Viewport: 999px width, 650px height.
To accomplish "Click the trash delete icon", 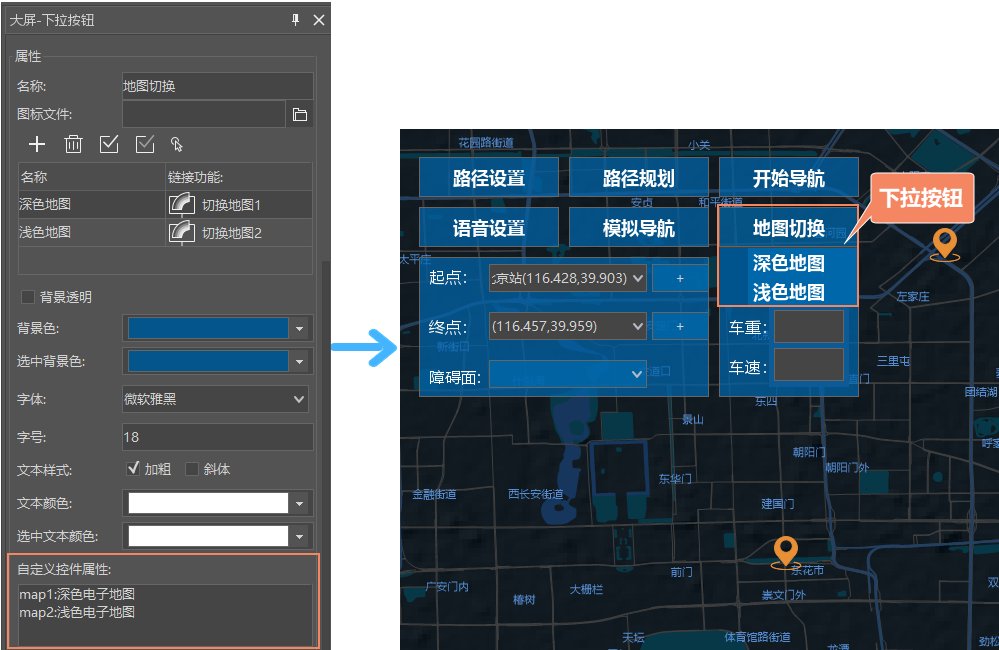I will coord(73,144).
